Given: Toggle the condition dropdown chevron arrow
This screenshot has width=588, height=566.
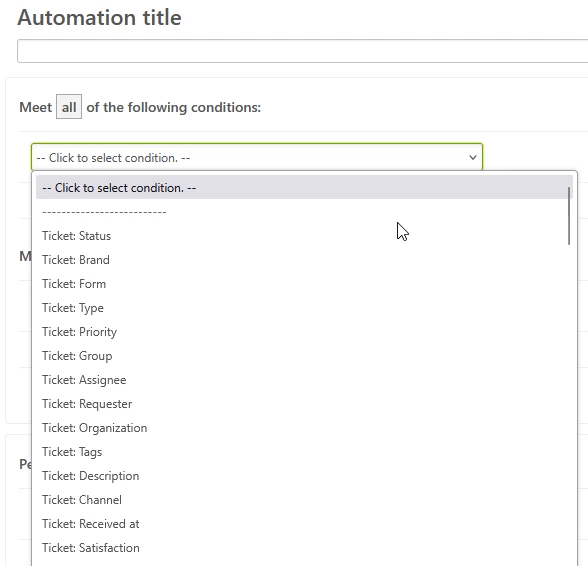Looking at the screenshot, I should 472,158.
